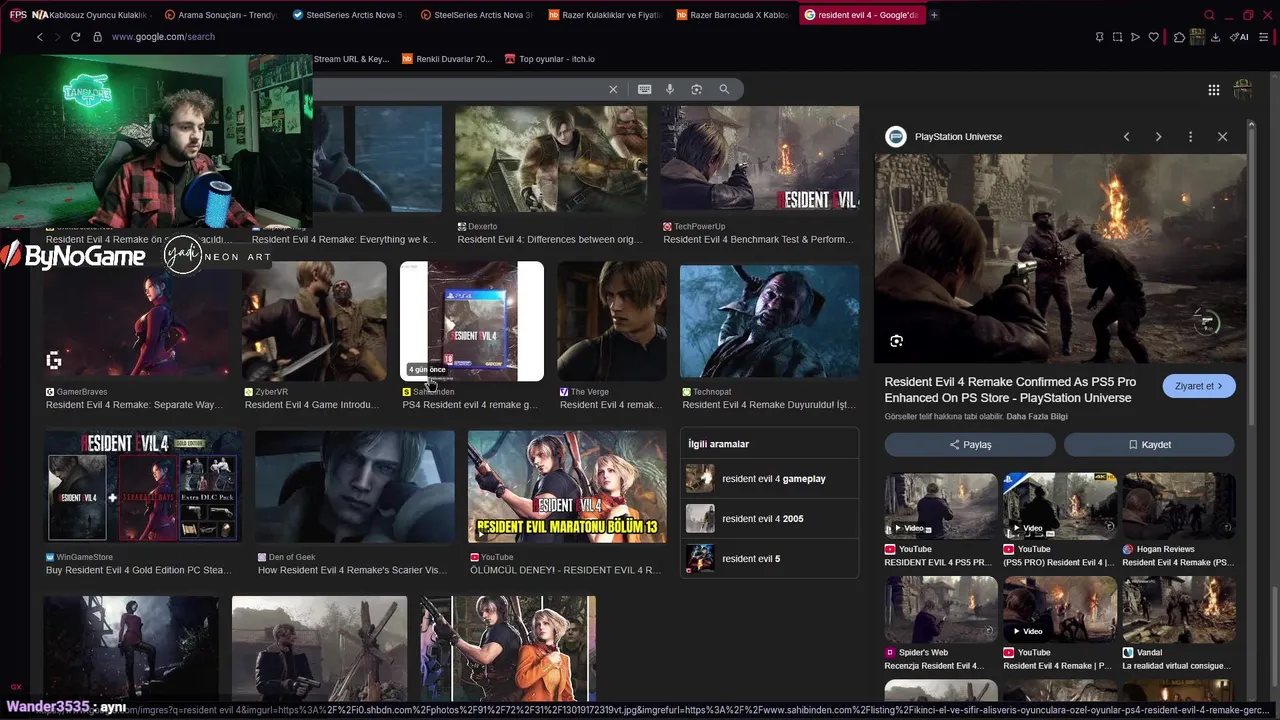
Task: Open the Dexerto Differences between original thumbnail
Action: tap(551, 159)
